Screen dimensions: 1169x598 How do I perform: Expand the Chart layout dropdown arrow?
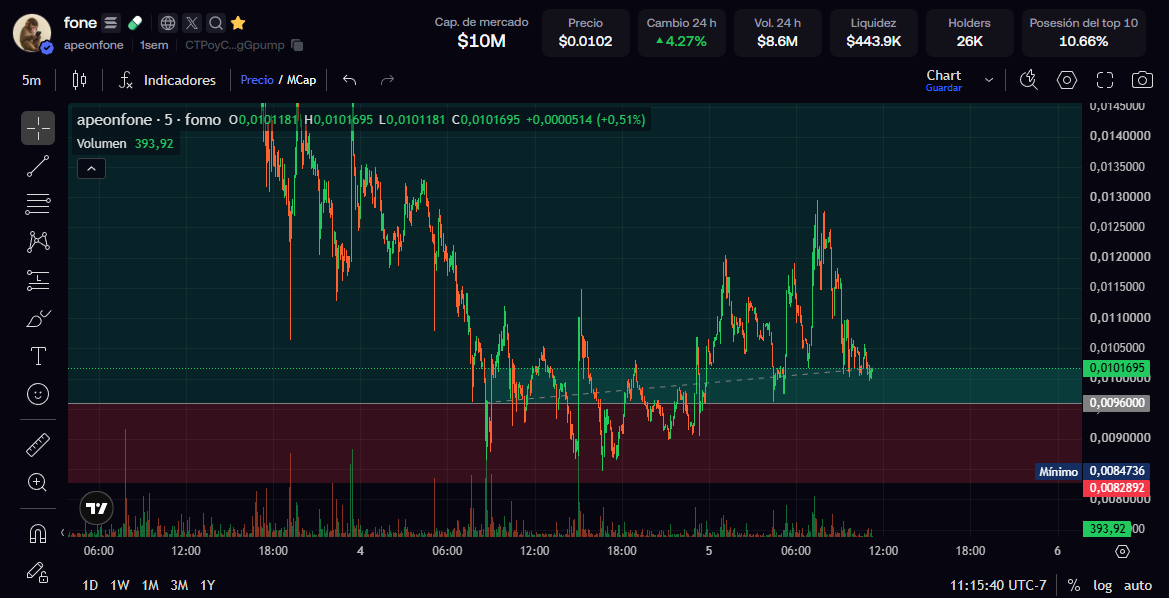[989, 80]
